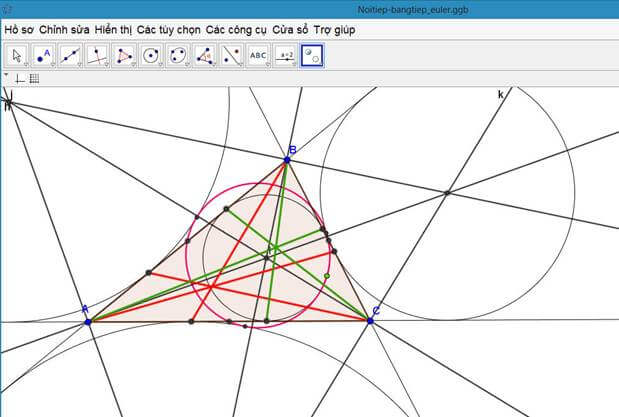The width and height of the screenshot is (619, 417).
Task: Open dropdown arrow of the Circle tool
Action: 160,65
